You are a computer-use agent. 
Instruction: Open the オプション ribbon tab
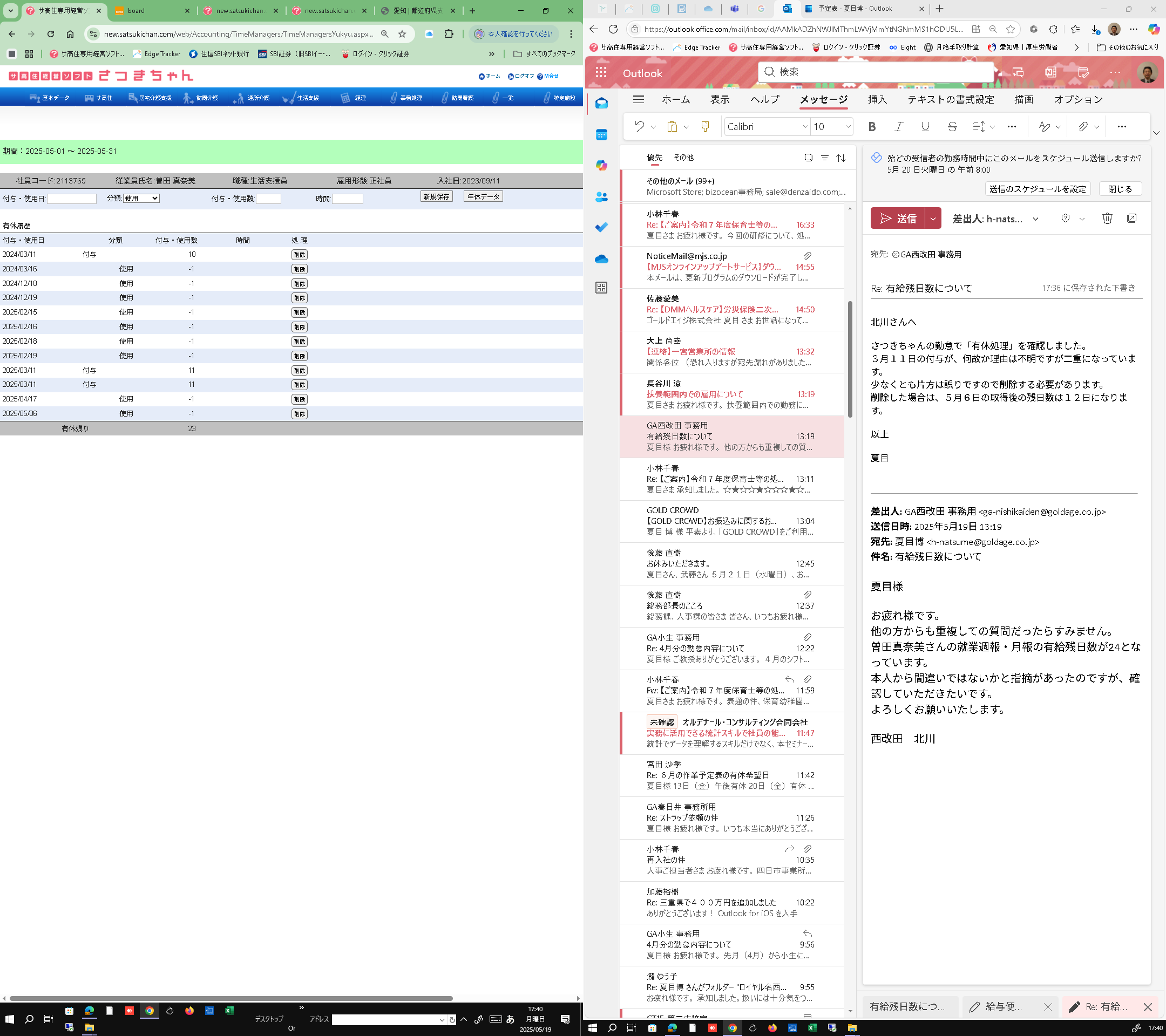(1077, 99)
